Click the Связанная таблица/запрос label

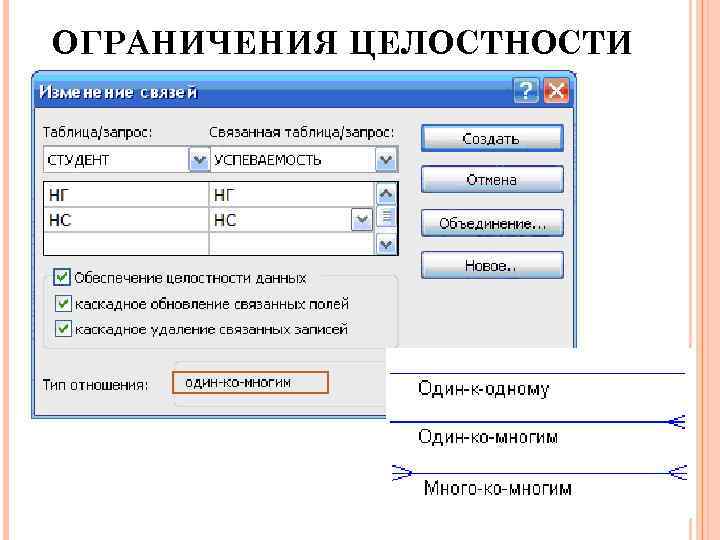(x=301, y=132)
